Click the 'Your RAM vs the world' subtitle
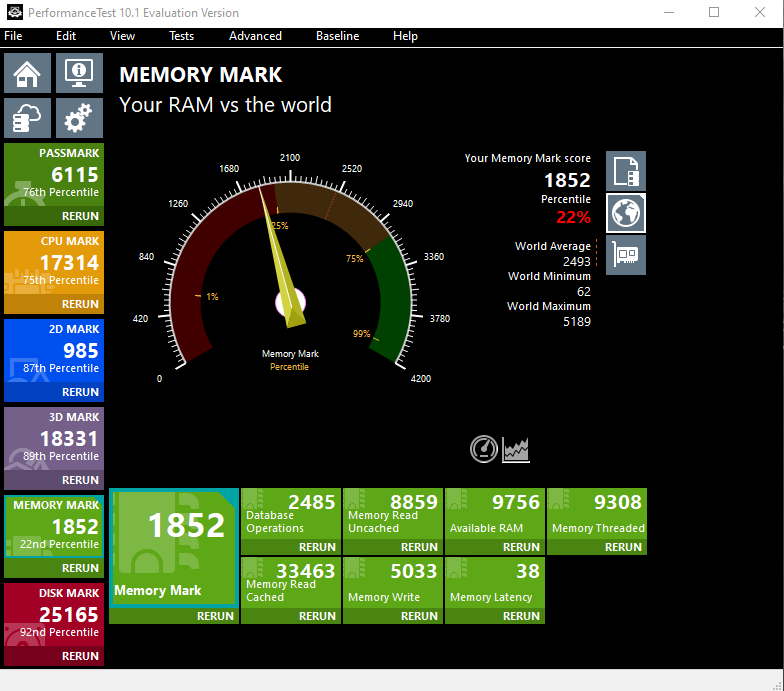Viewport: 784px width, 691px height. (225, 105)
